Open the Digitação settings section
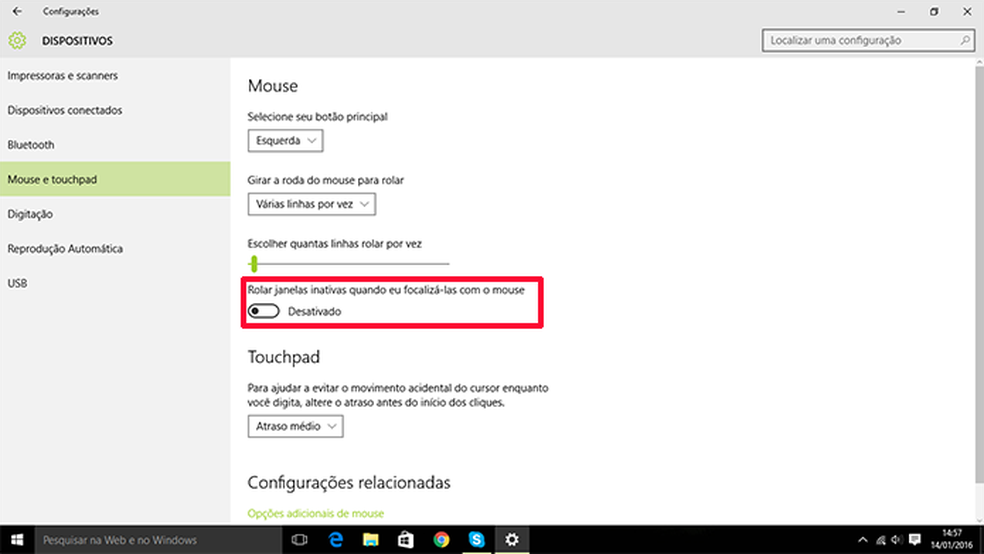Screen dimensions: 984x554 pyautogui.click(x=115, y=214)
